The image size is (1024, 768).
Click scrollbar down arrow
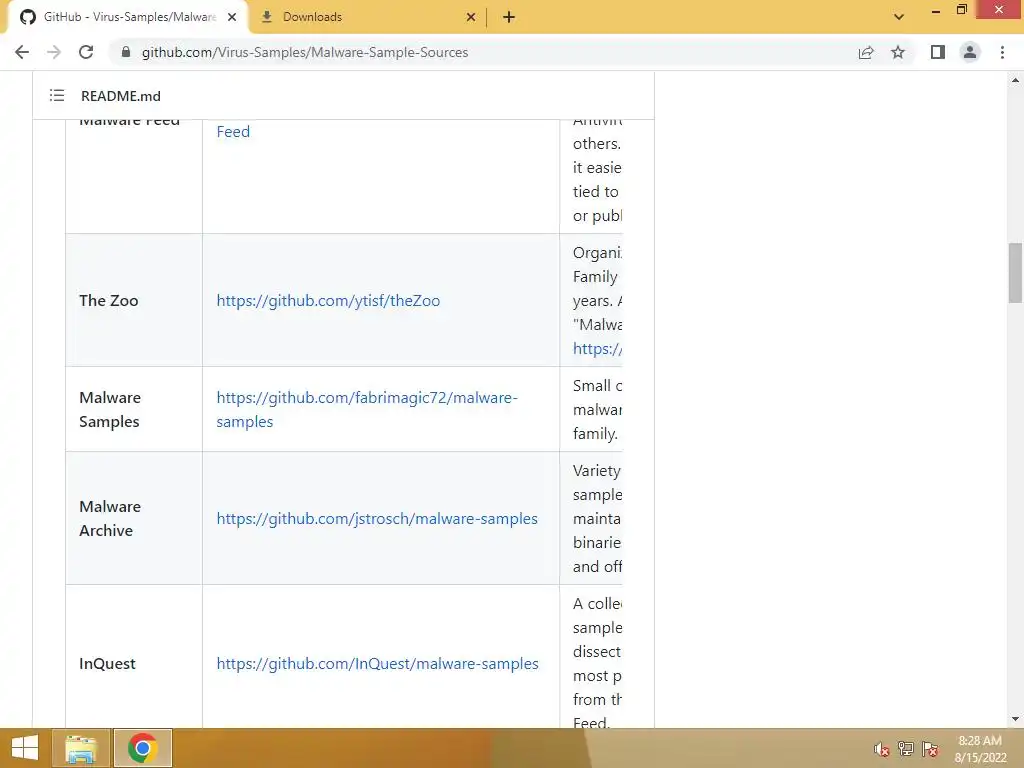tap(1015, 719)
